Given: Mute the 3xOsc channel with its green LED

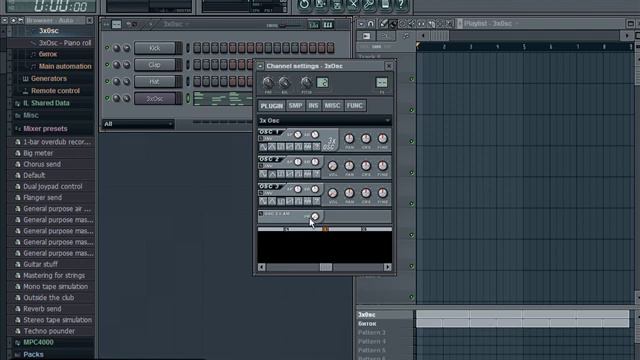Looking at the screenshot, I should (x=107, y=98).
